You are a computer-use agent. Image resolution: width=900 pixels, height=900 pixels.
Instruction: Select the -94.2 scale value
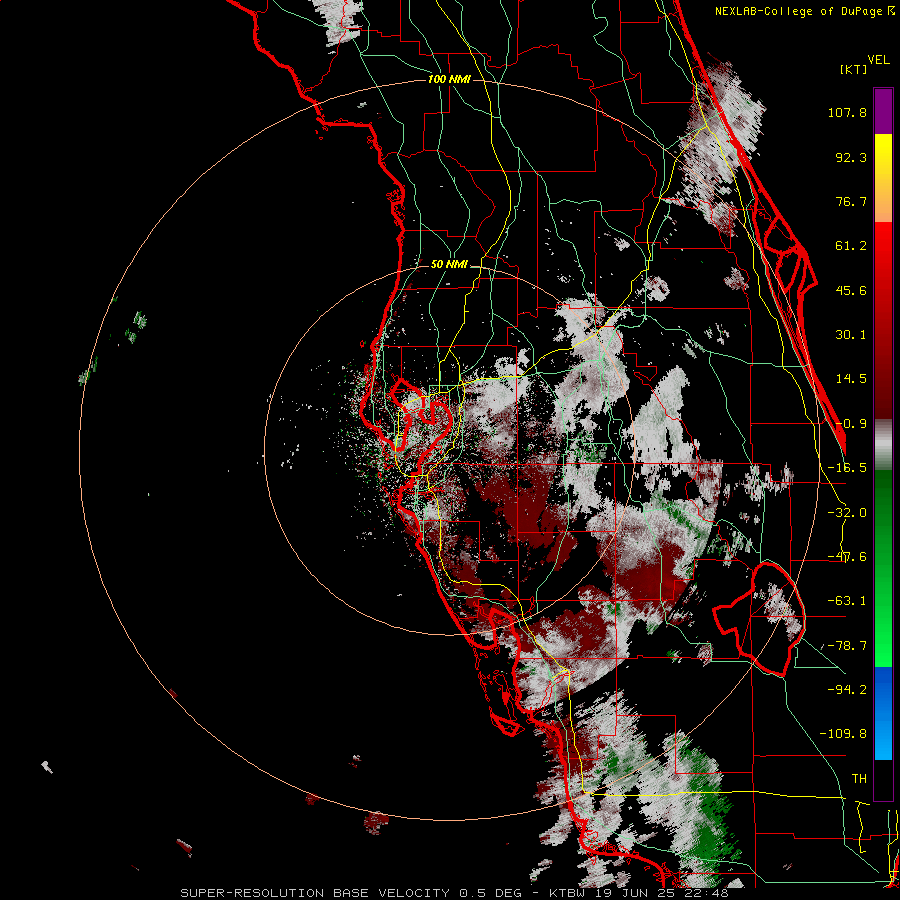(x=847, y=689)
